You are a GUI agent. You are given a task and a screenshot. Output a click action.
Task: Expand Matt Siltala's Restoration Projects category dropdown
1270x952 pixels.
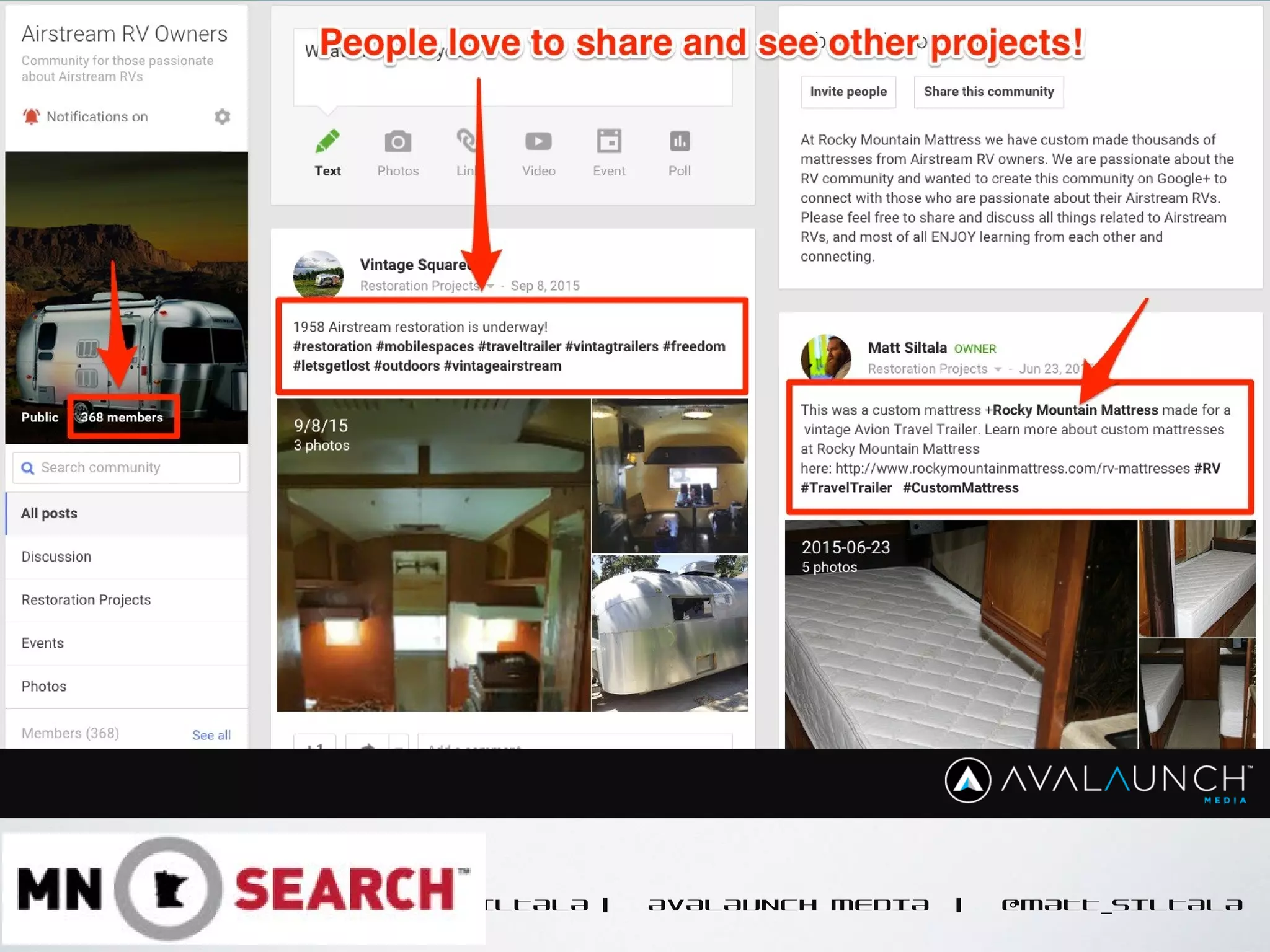click(998, 369)
